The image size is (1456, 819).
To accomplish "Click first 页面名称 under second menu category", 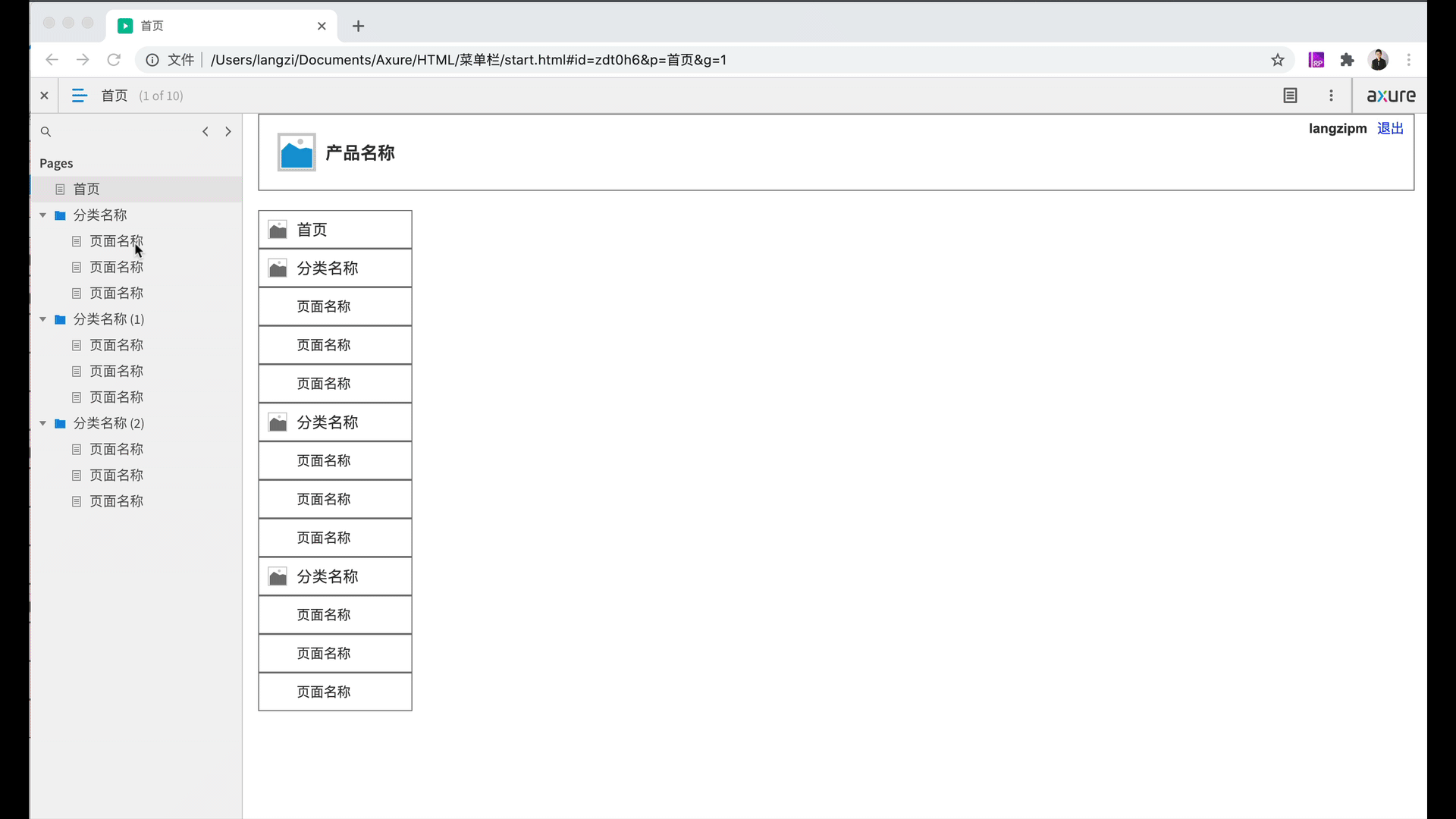I will [335, 460].
